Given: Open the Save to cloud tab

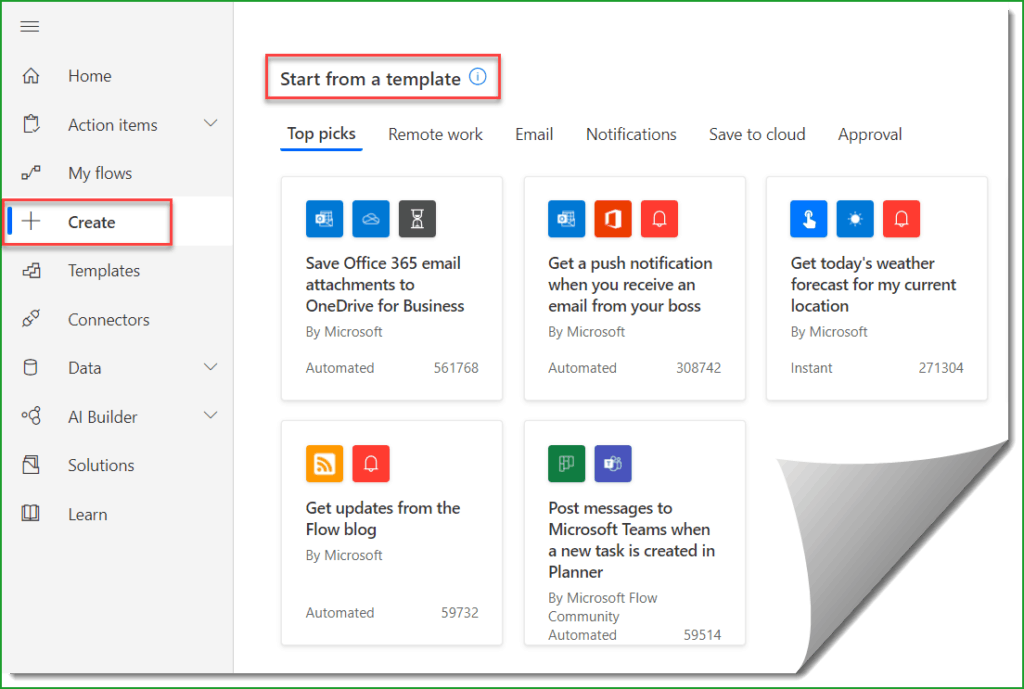Looking at the screenshot, I should click(x=757, y=134).
